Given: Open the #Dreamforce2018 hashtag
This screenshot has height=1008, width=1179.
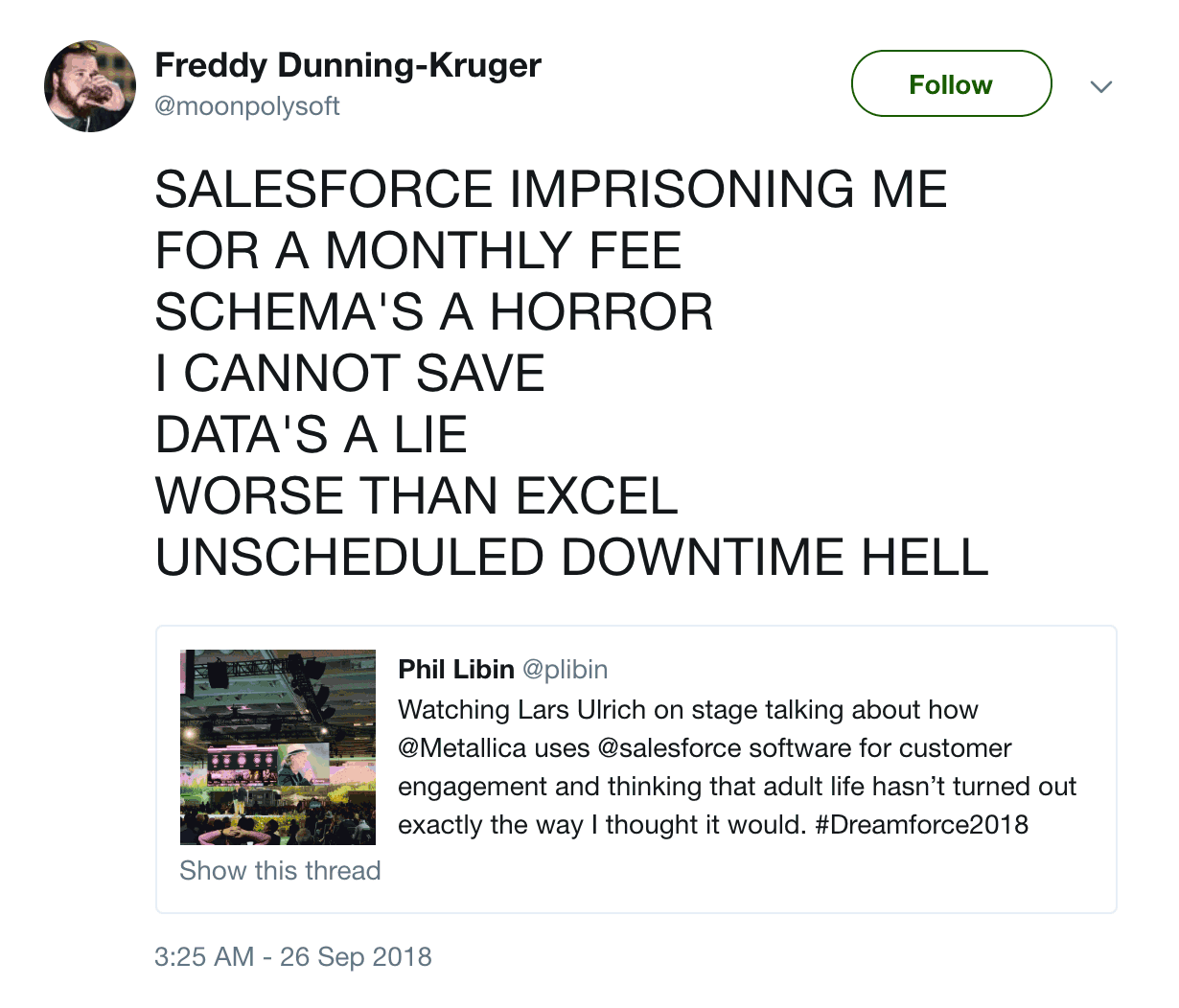Looking at the screenshot, I should tap(921, 824).
